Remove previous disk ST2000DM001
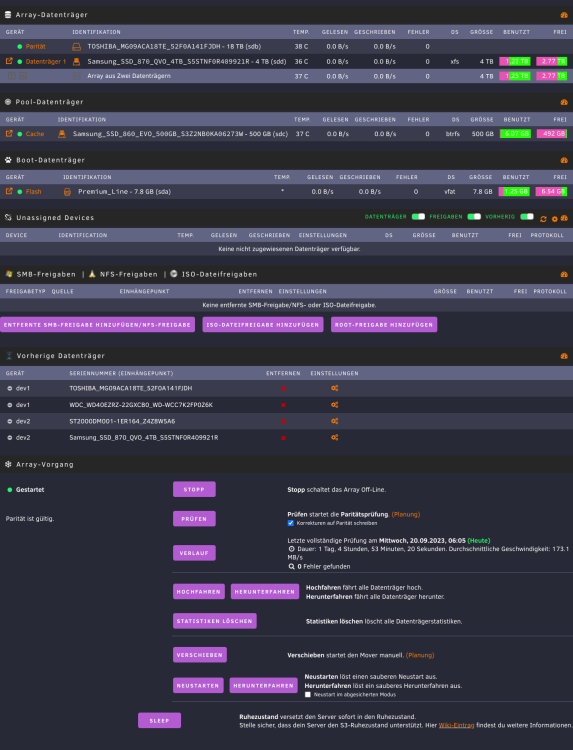 pos(283,421)
